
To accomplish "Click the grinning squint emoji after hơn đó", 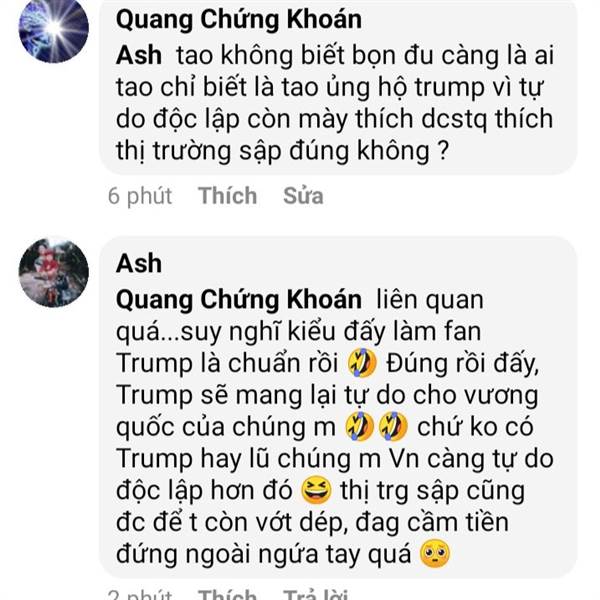I will 316,491.
